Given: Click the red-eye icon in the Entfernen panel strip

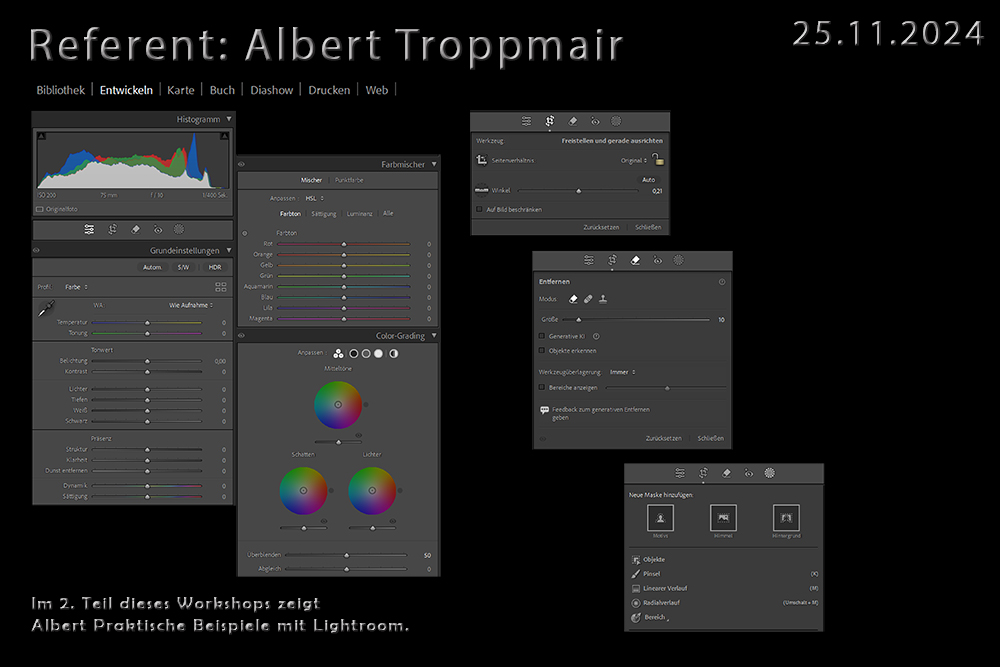Looking at the screenshot, I should 658,260.
